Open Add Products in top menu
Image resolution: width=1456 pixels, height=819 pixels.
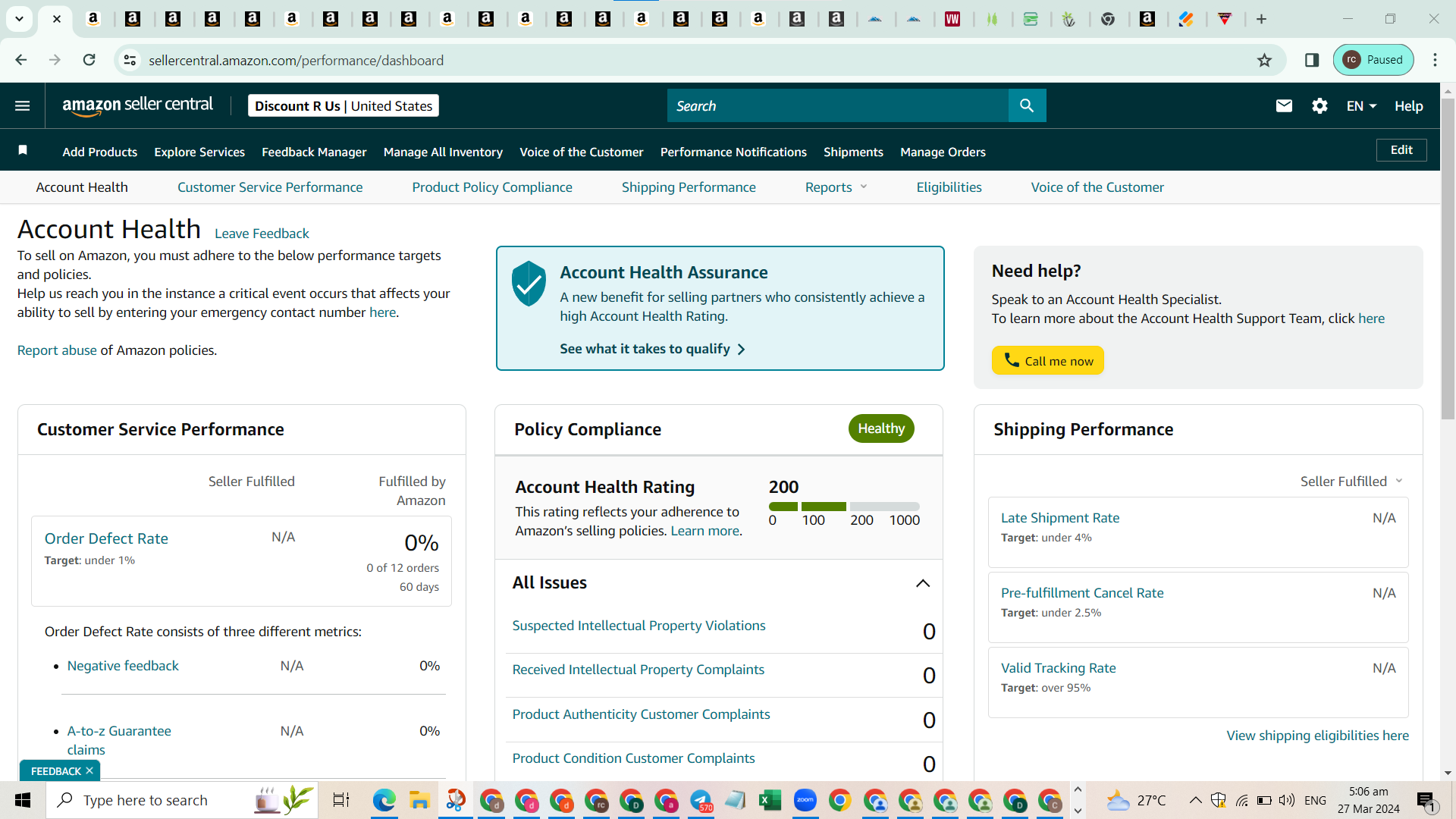100,152
